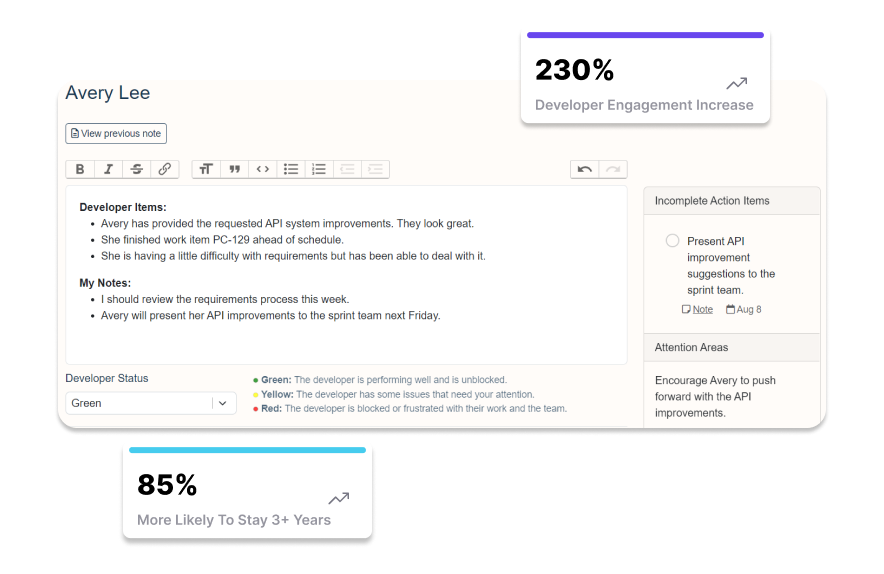The image size is (884, 574).
Task: Insert a hyperlink into the note
Action: 165,169
